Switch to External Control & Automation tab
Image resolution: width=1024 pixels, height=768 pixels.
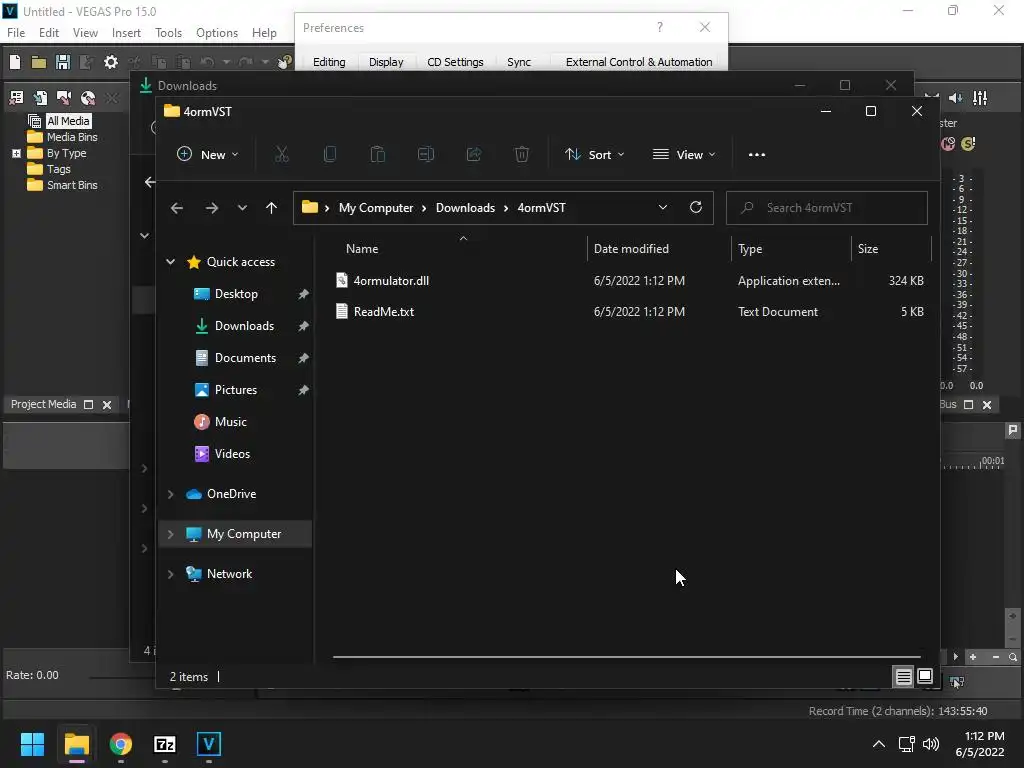pos(639,62)
